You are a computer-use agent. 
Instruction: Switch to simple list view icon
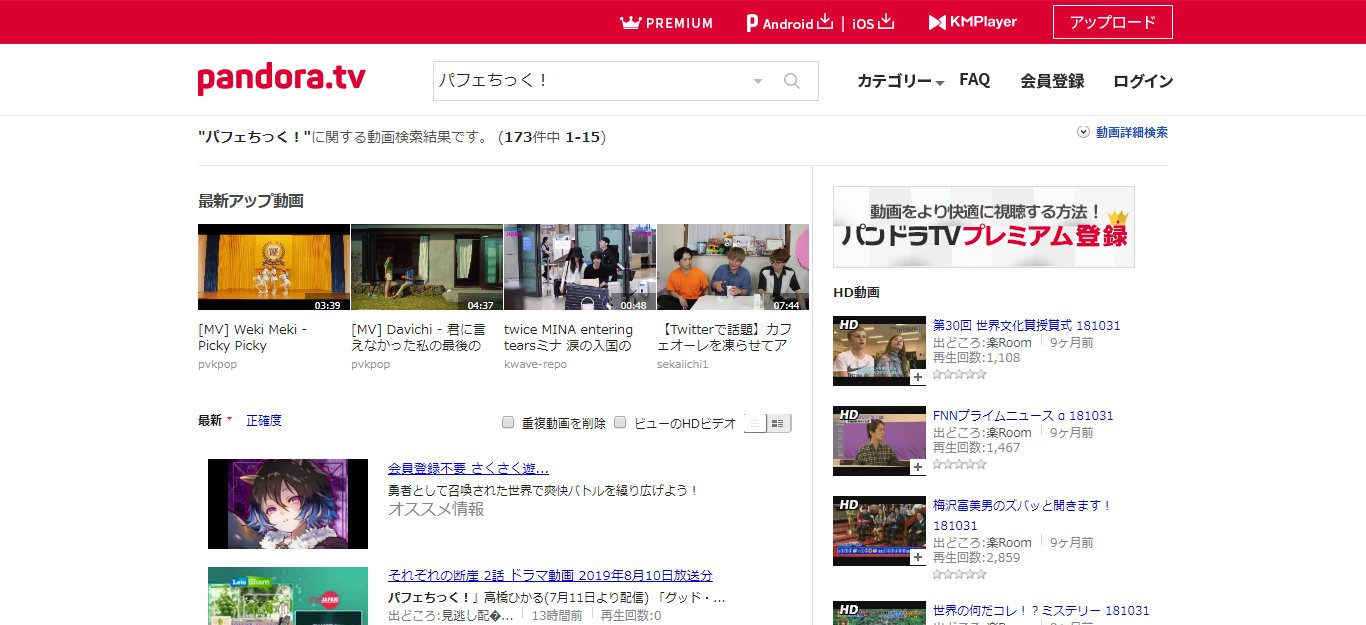tap(756, 423)
